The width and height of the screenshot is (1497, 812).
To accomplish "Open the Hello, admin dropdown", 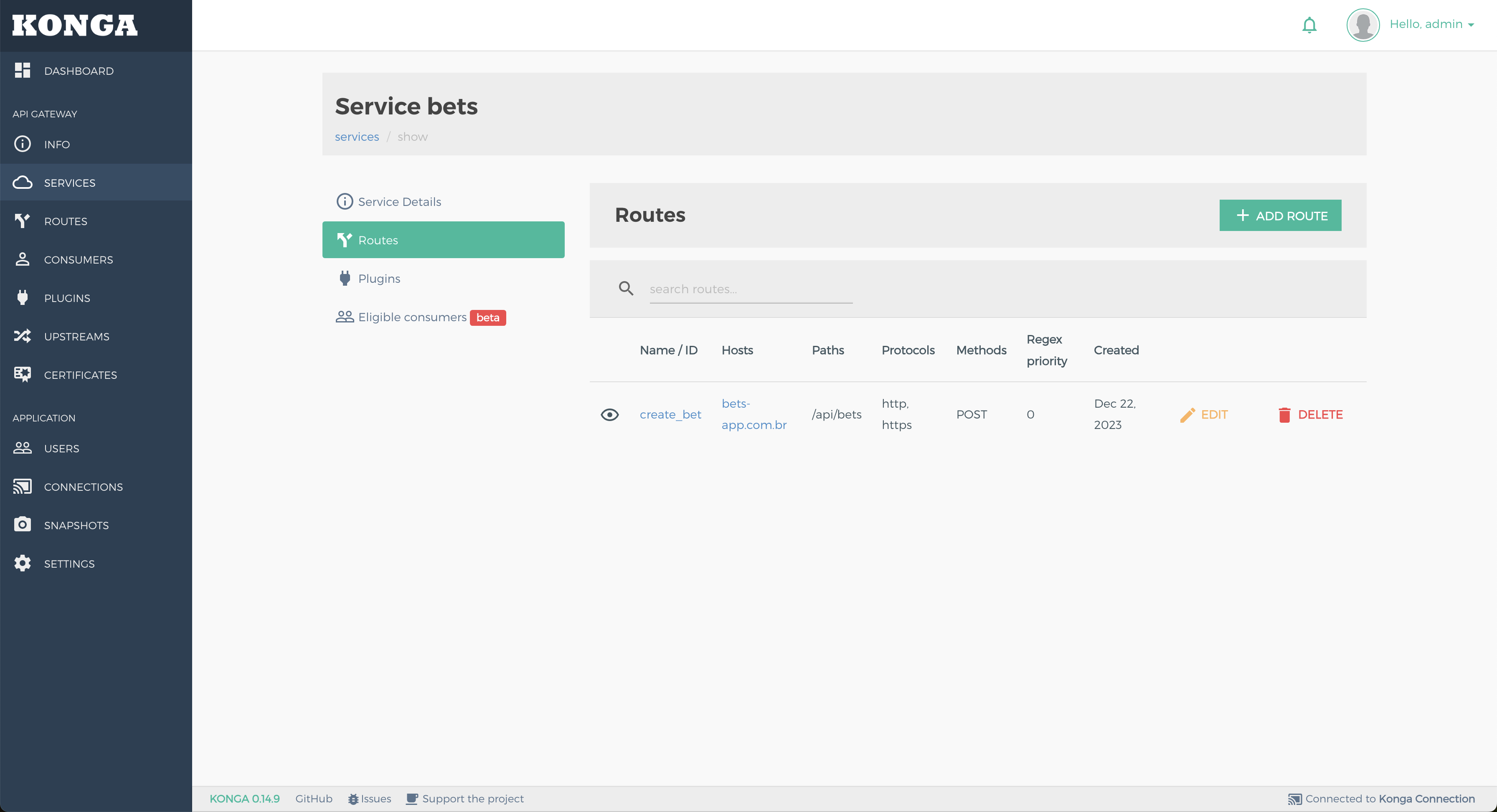I will pos(1431,24).
